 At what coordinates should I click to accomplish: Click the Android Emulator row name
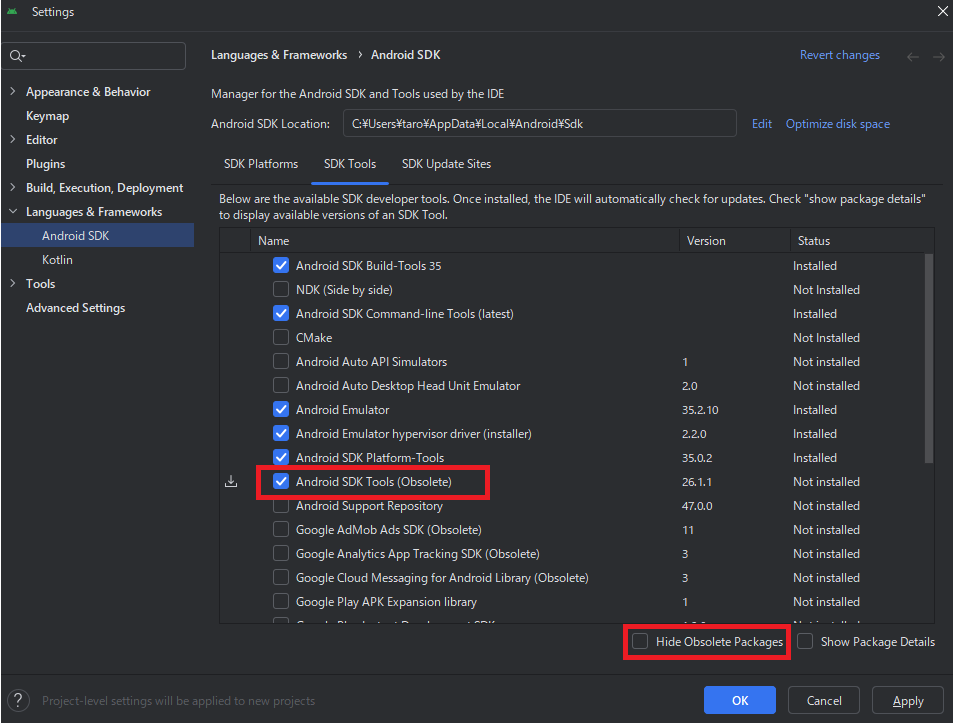tap(342, 410)
